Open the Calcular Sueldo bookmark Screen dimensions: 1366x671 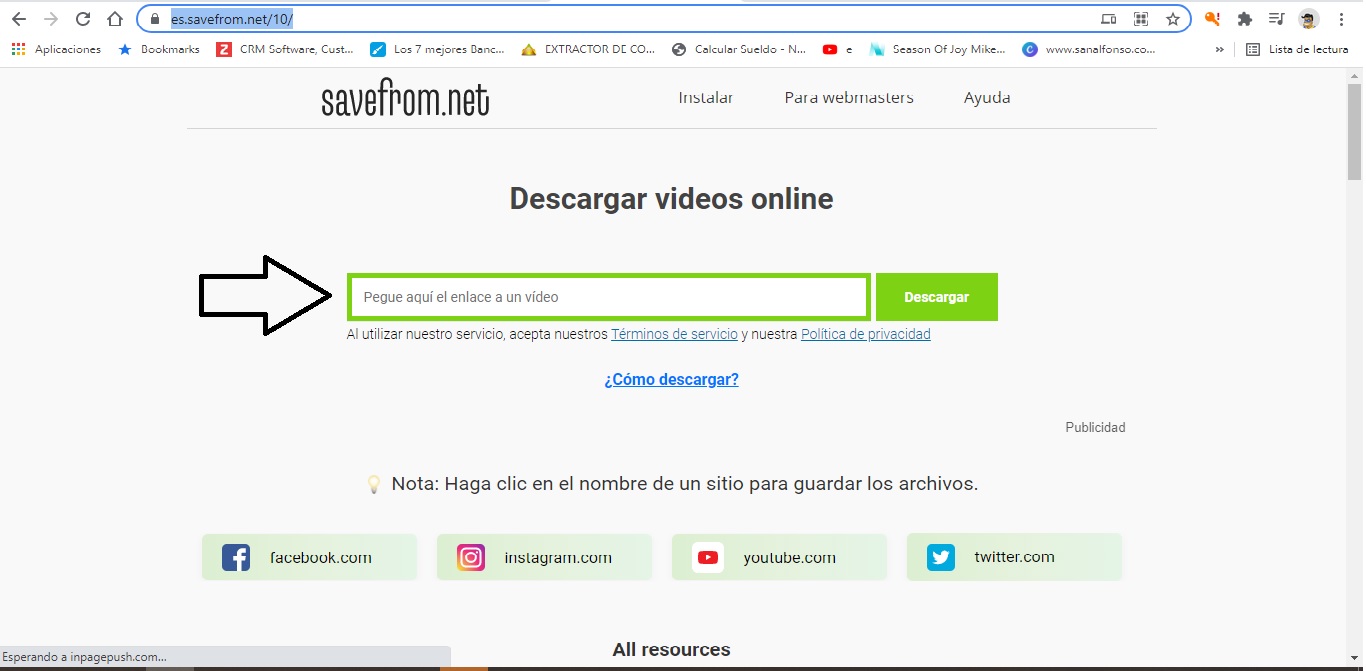click(739, 49)
